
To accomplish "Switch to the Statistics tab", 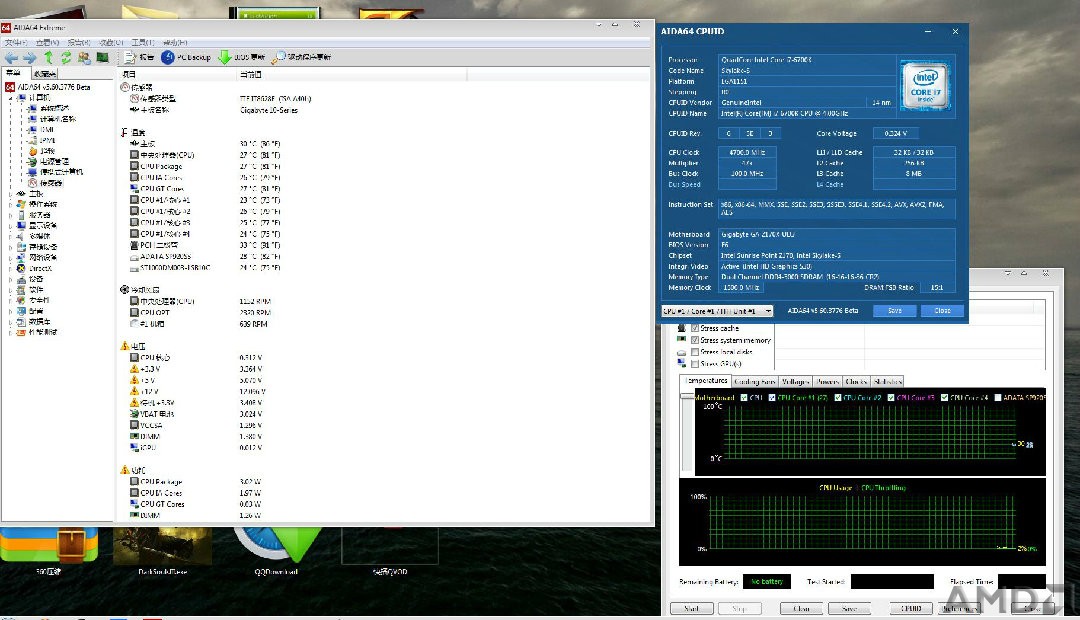I will 887,382.
